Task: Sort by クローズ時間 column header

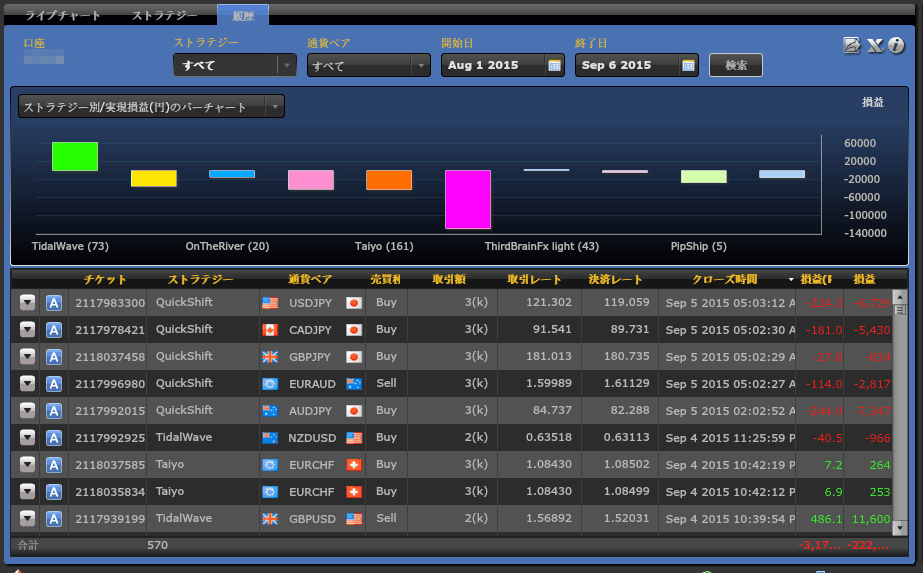Action: pyautogui.click(x=724, y=279)
